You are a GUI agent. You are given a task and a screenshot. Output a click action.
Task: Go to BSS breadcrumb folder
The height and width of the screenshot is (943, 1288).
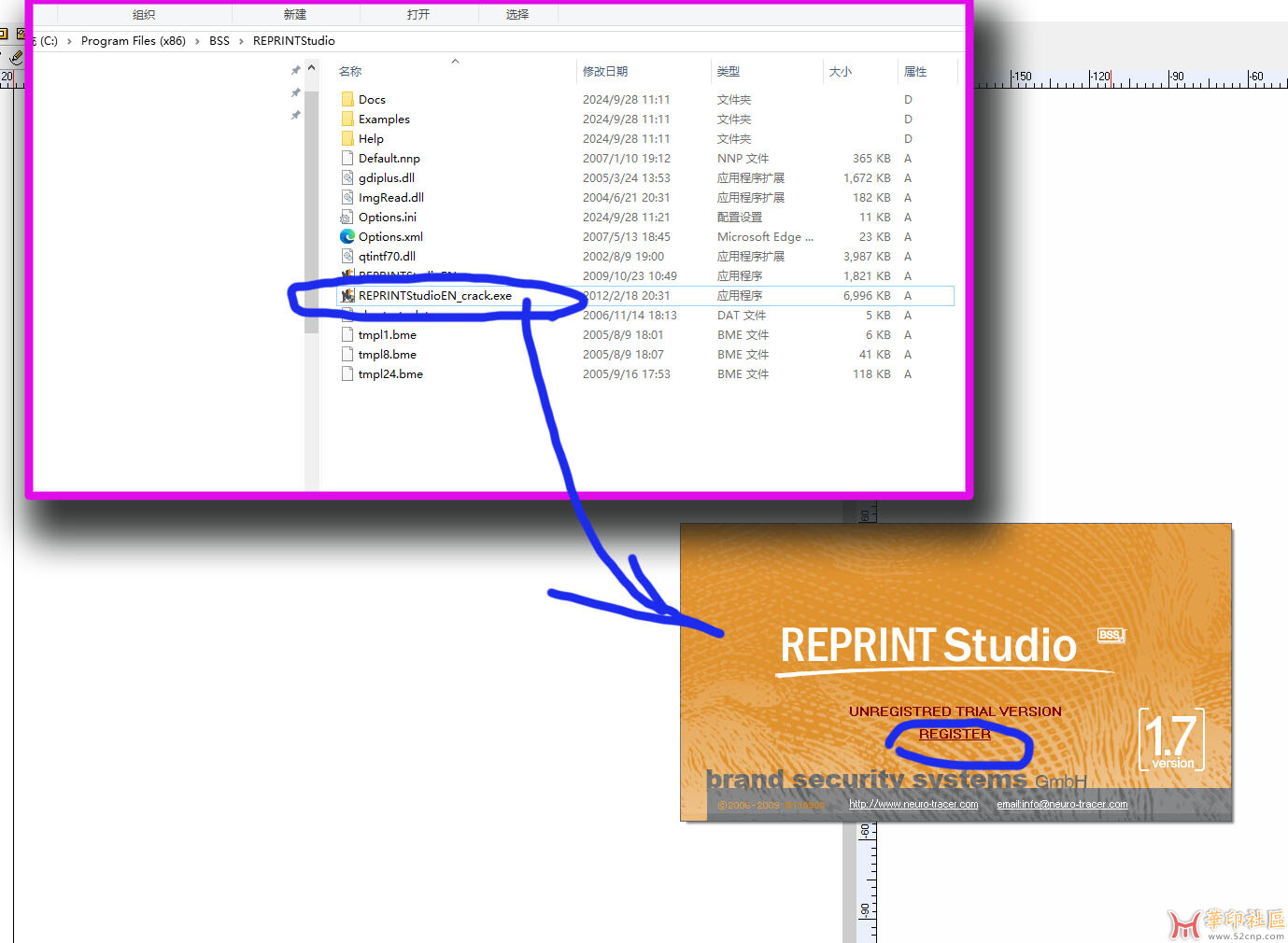(x=219, y=41)
